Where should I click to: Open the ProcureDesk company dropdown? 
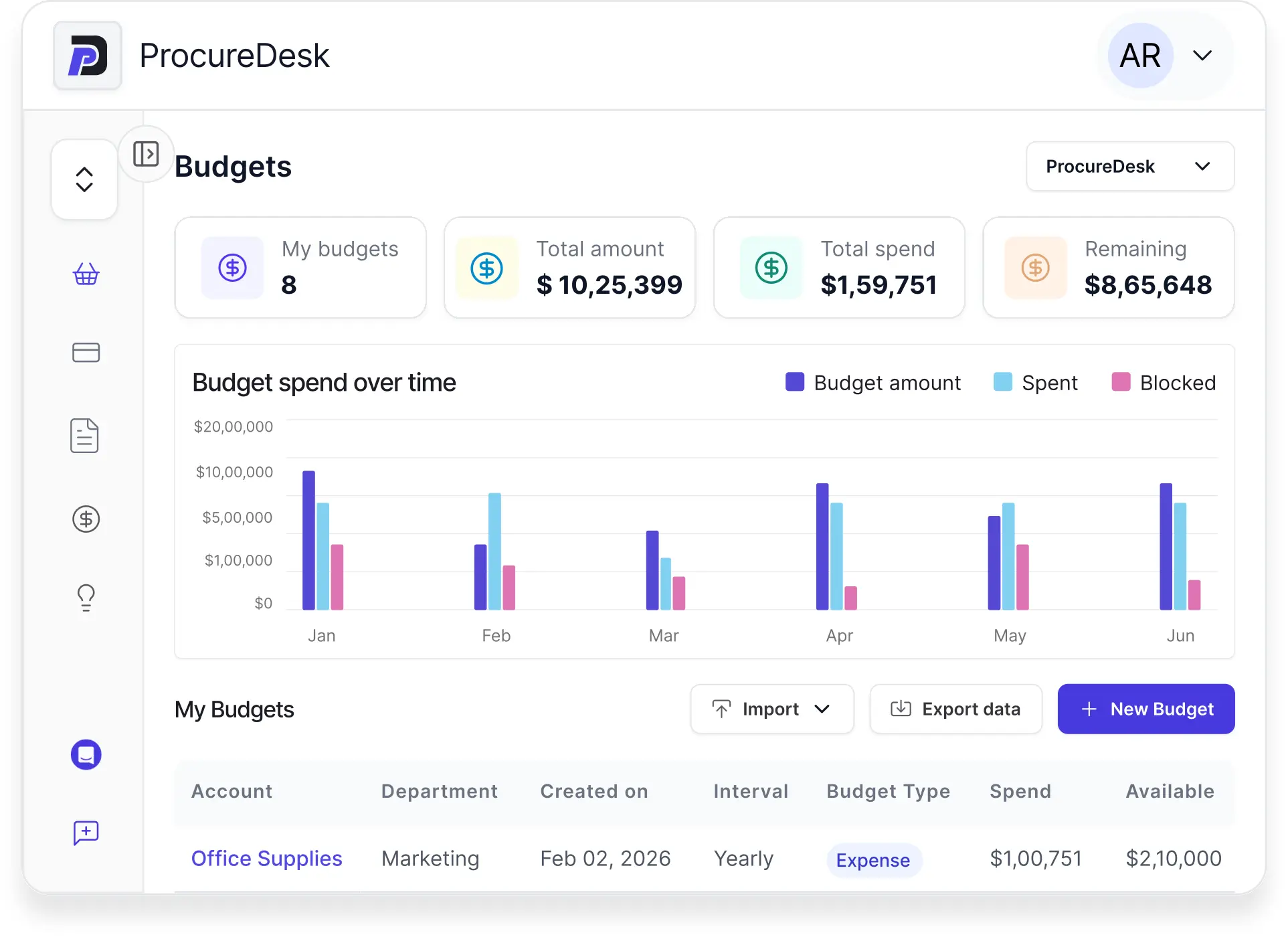click(x=1129, y=166)
